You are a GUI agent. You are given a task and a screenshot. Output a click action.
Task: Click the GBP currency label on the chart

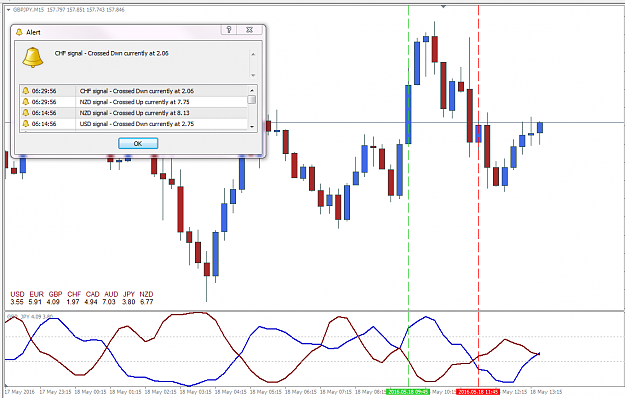pyautogui.click(x=55, y=294)
